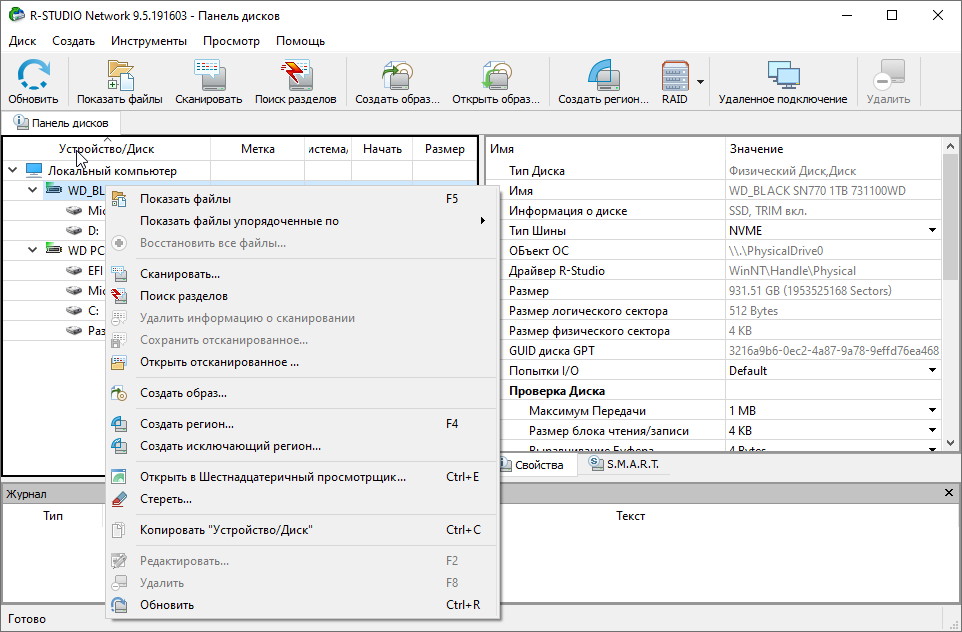This screenshot has height=632, width=962.
Task: Switch to the S.M.A.R.T. tab
Action: pos(623,464)
